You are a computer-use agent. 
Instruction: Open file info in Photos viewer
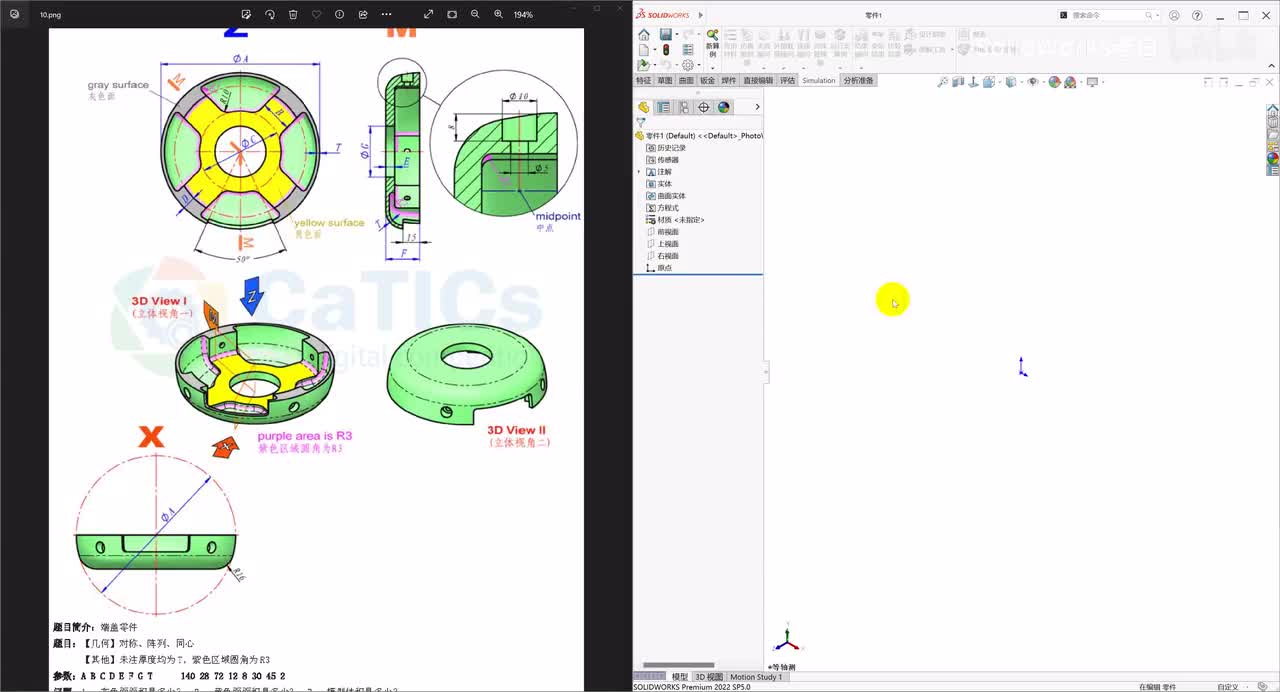[x=339, y=15]
